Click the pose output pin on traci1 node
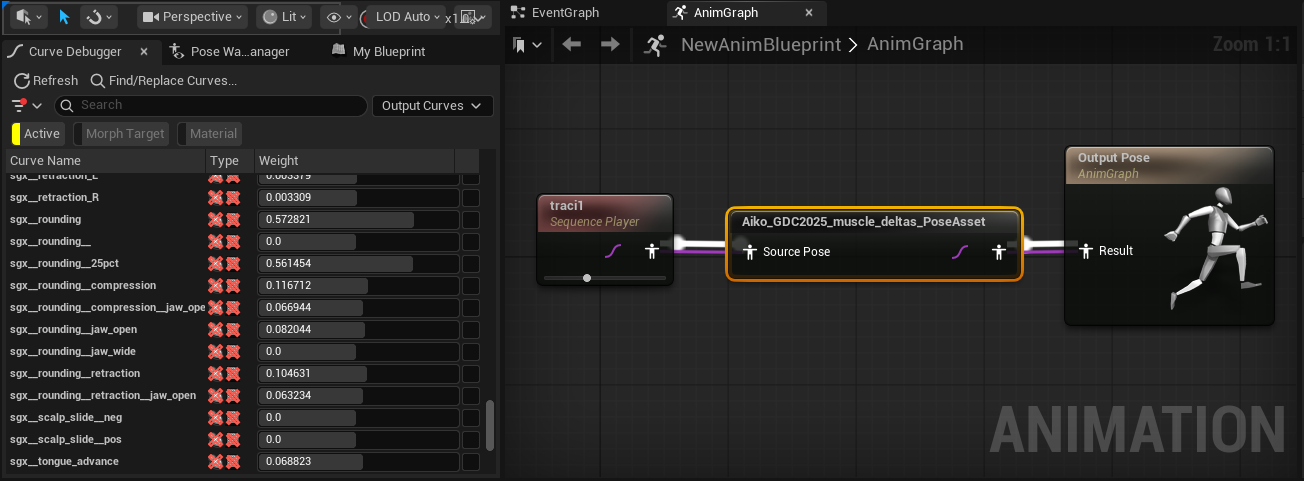 [x=652, y=251]
